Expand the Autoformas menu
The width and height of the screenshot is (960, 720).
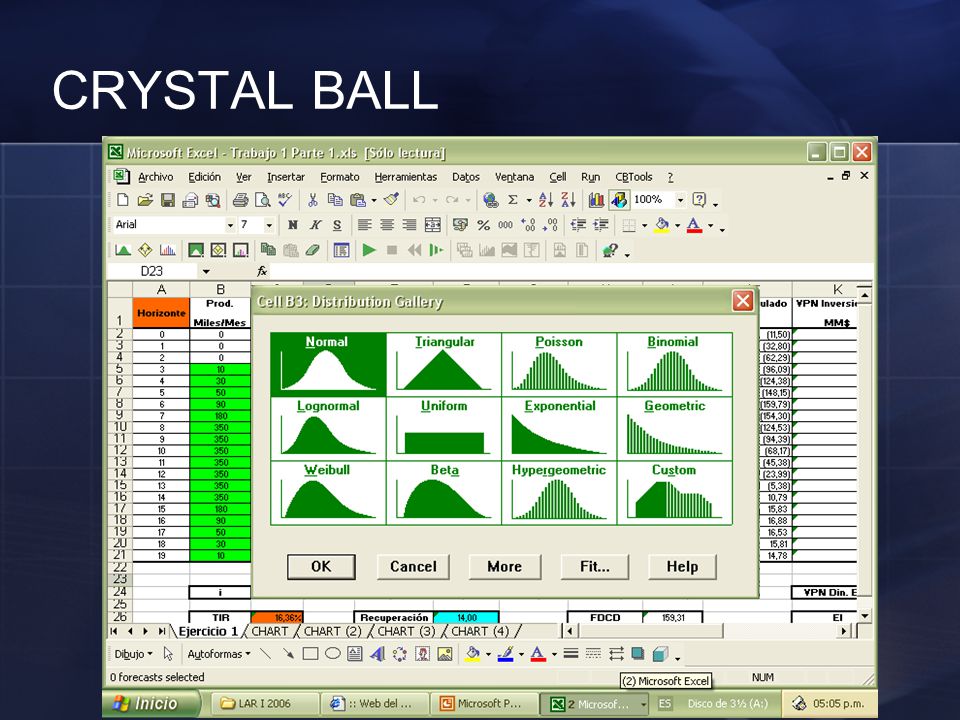[219, 654]
